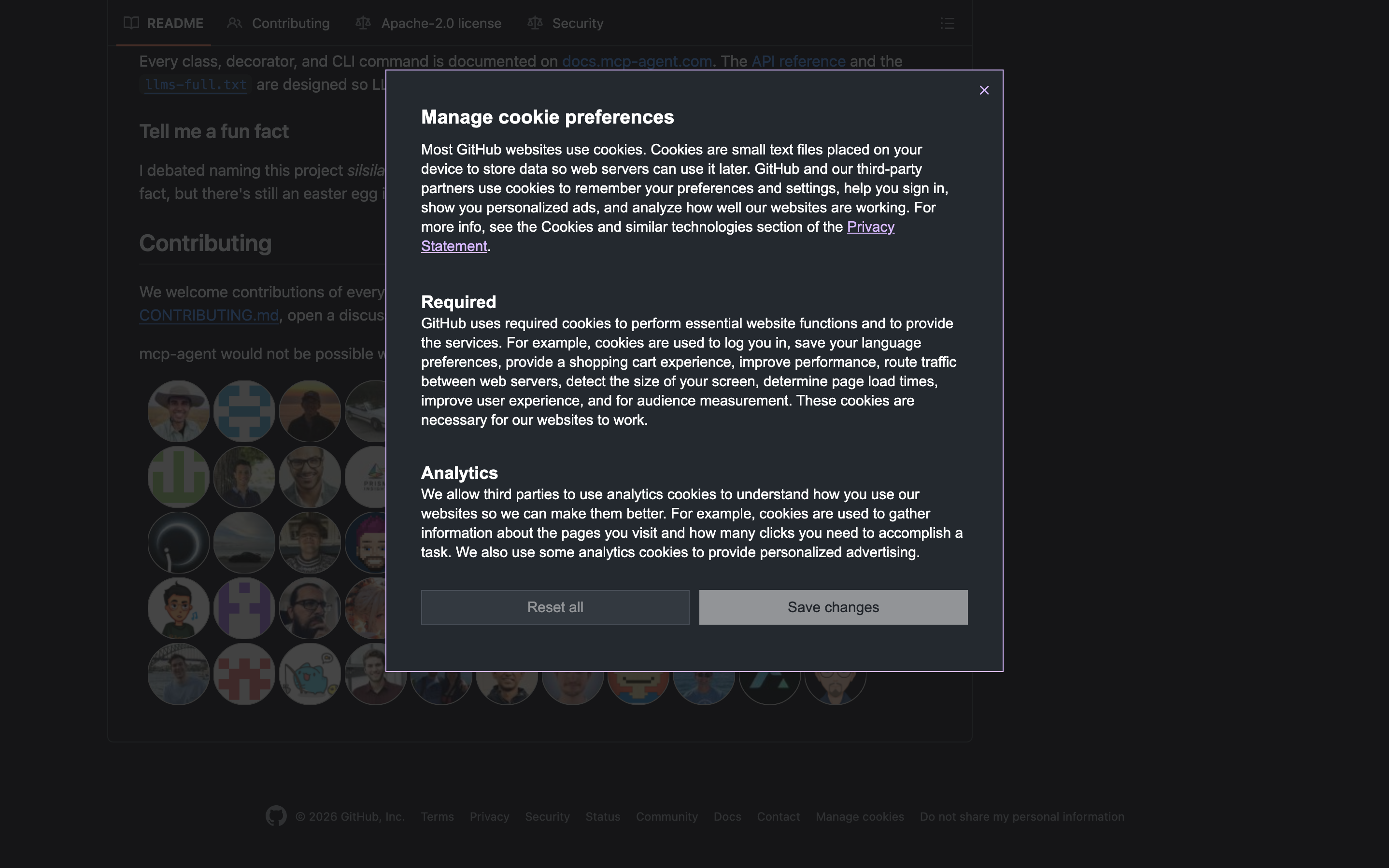The width and height of the screenshot is (1389, 868).
Task: Click the cowboy hat contributor avatar
Action: coord(179,411)
